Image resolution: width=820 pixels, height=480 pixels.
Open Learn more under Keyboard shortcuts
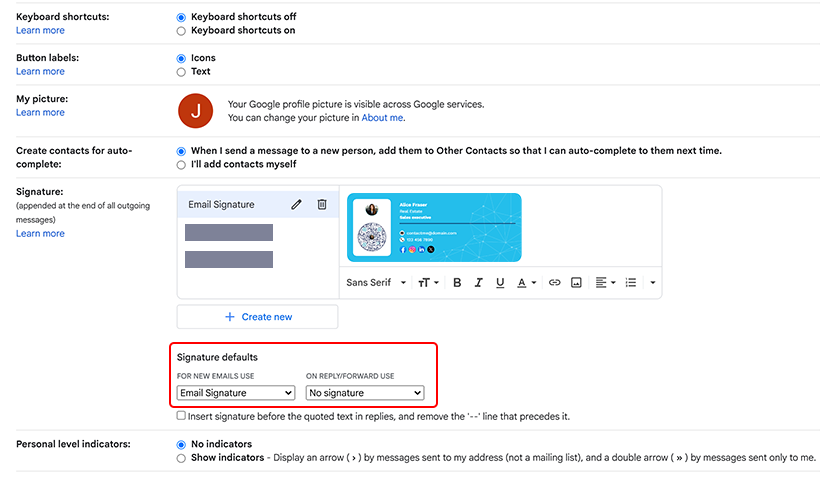click(40, 30)
